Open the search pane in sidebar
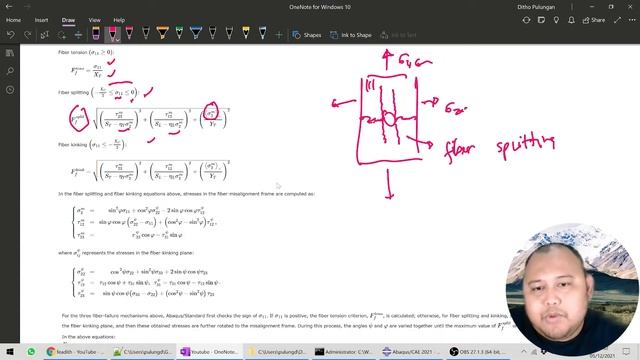Screen dimensions: 640x360 click(x=10, y=71)
